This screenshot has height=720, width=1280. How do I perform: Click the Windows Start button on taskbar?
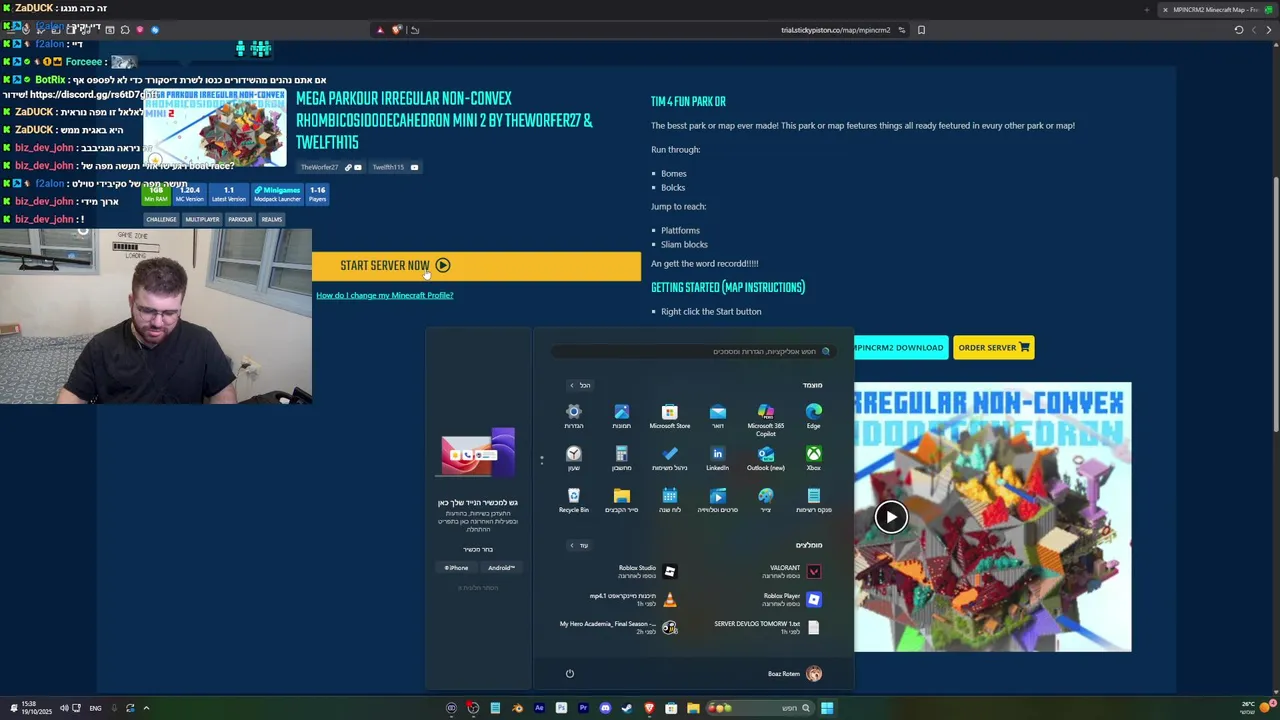827,708
